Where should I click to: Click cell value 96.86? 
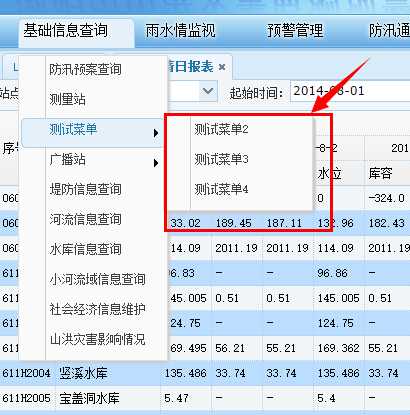click(332, 273)
